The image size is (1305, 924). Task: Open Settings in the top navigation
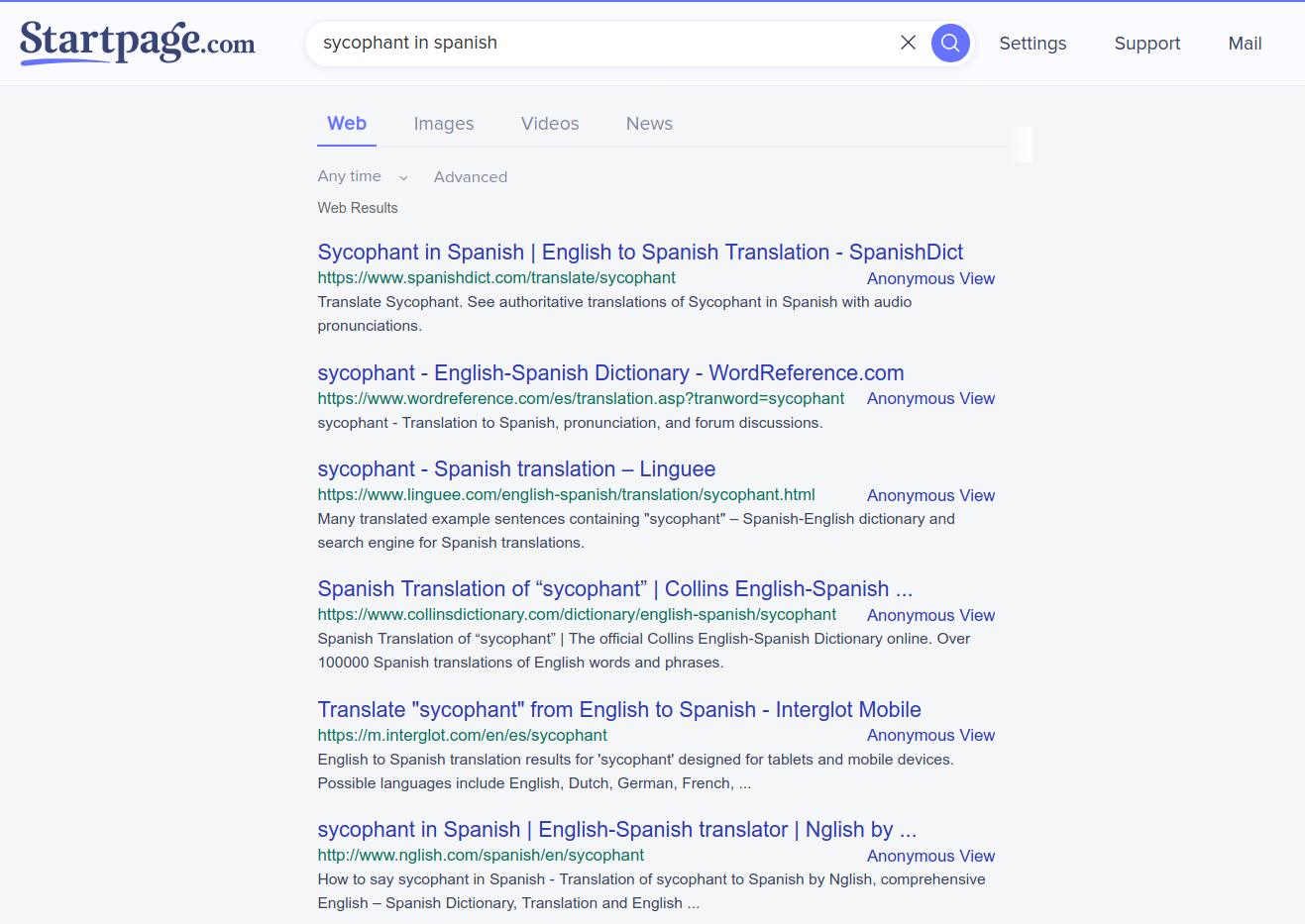pyautogui.click(x=1033, y=44)
